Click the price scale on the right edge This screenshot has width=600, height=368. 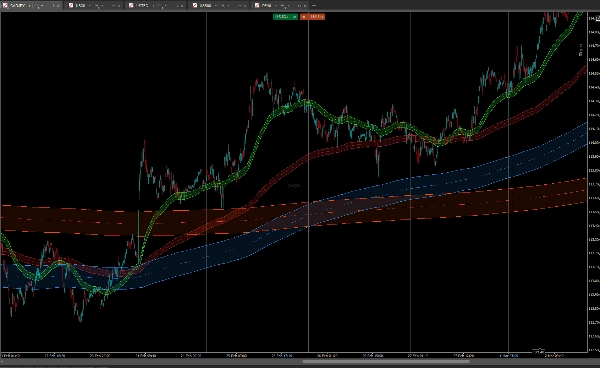[x=593, y=182]
